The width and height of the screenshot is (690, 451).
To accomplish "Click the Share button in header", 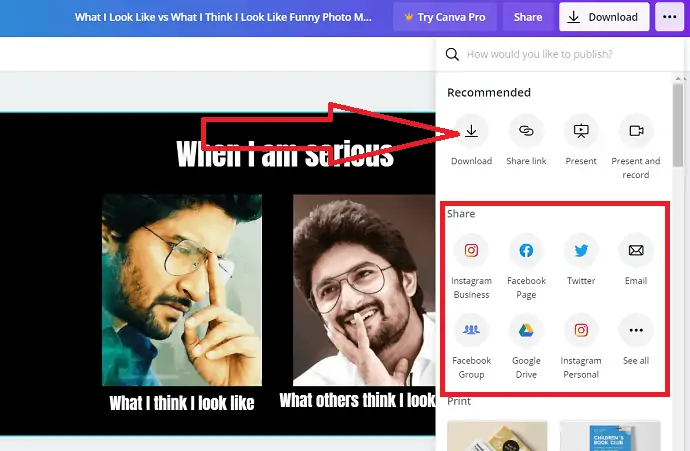I will point(528,17).
